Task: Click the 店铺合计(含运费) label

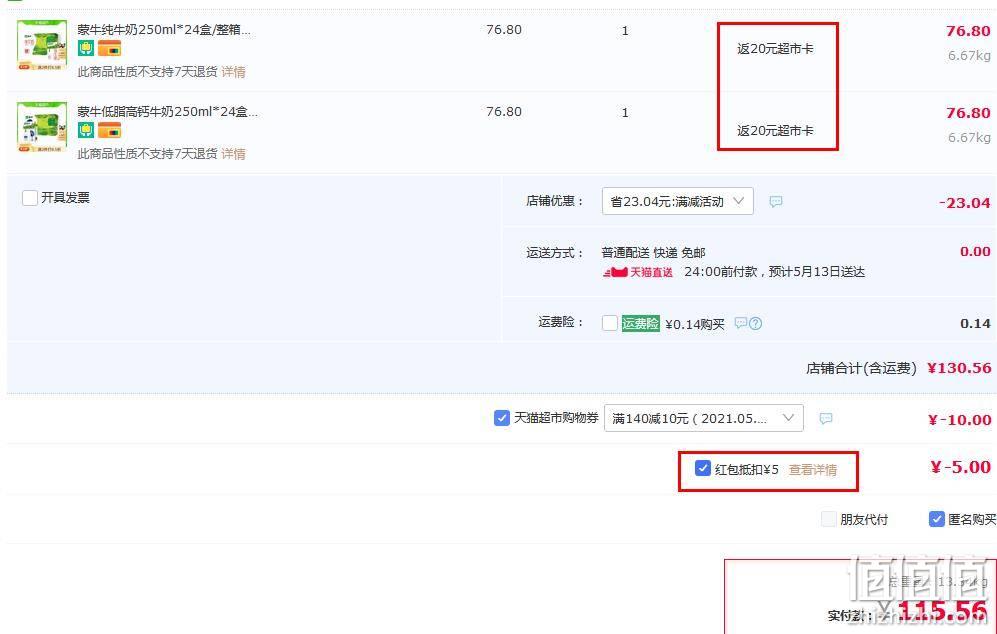Action: click(862, 368)
